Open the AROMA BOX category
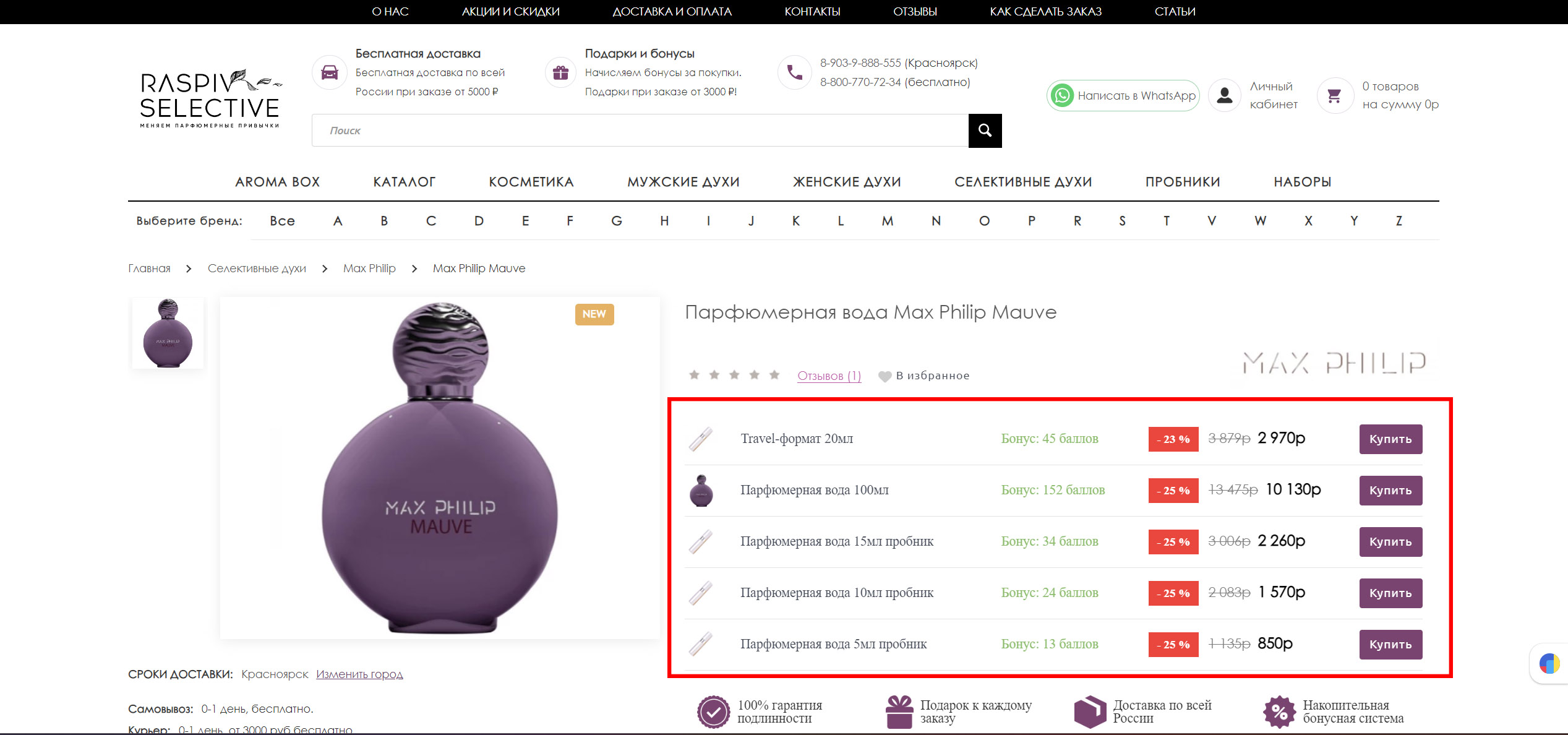This screenshot has width=1568, height=735. [278, 182]
